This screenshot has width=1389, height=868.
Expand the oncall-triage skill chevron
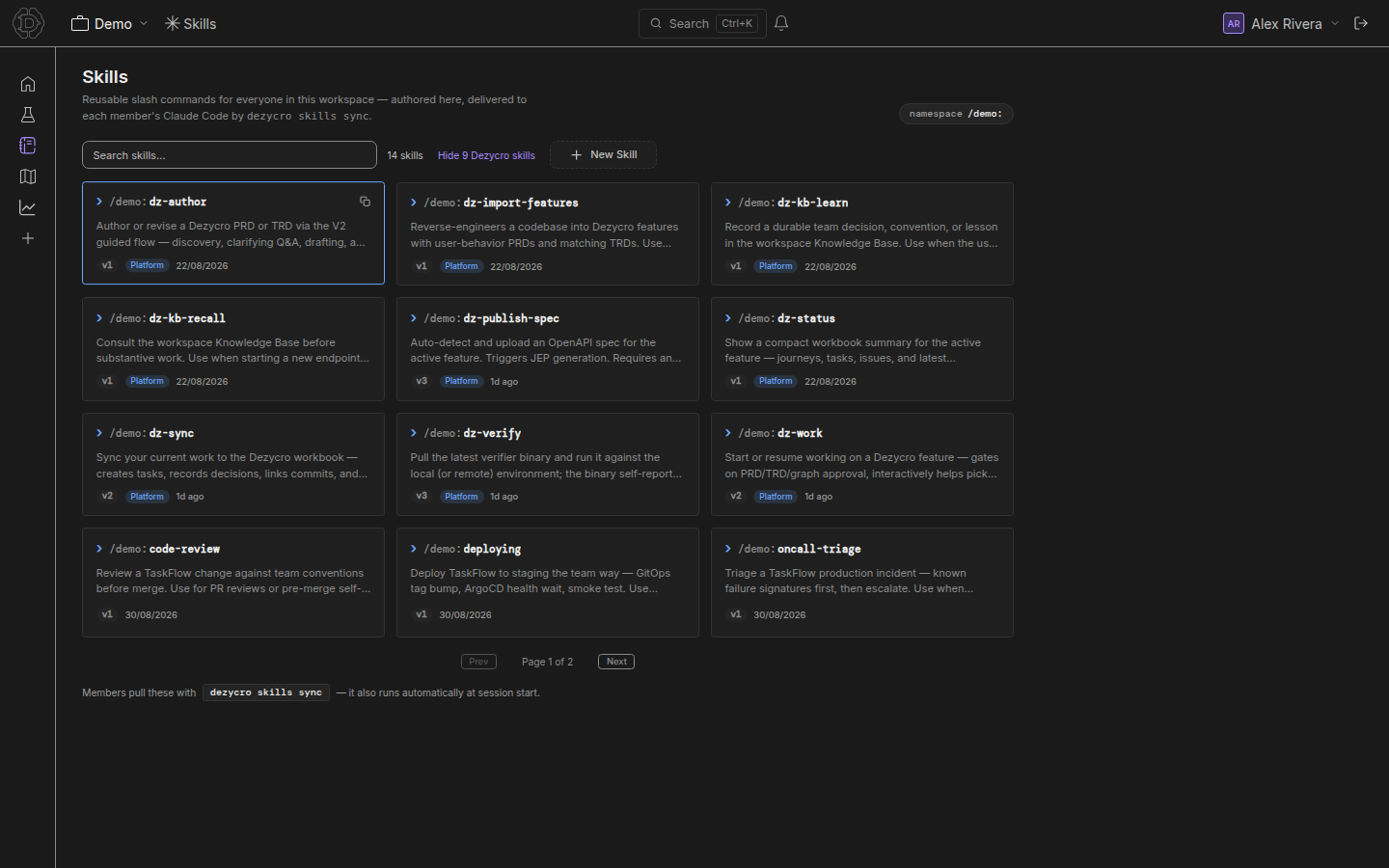tap(728, 549)
